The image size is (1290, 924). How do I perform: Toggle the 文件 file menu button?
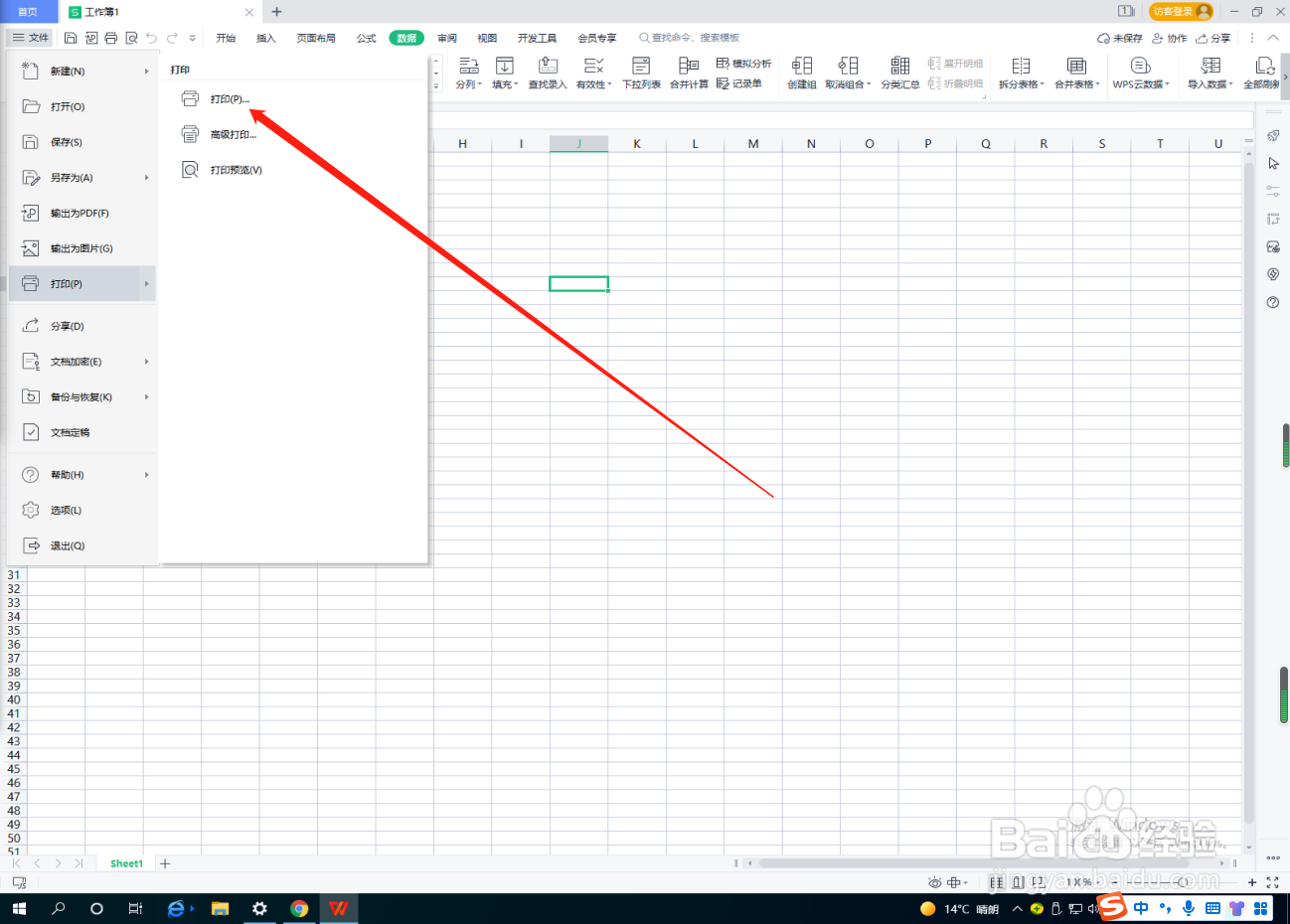30,38
